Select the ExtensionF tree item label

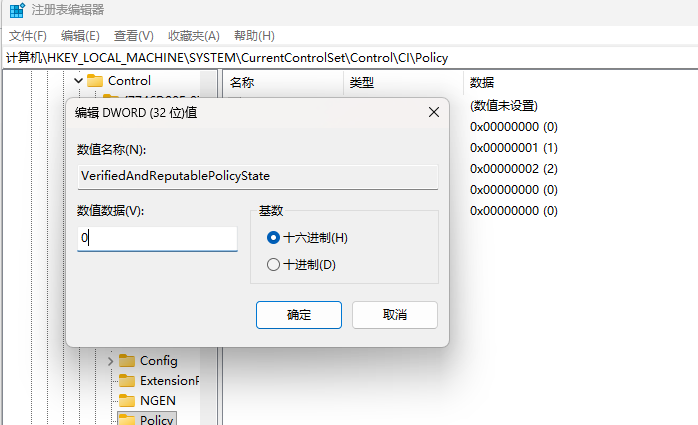pos(170,380)
